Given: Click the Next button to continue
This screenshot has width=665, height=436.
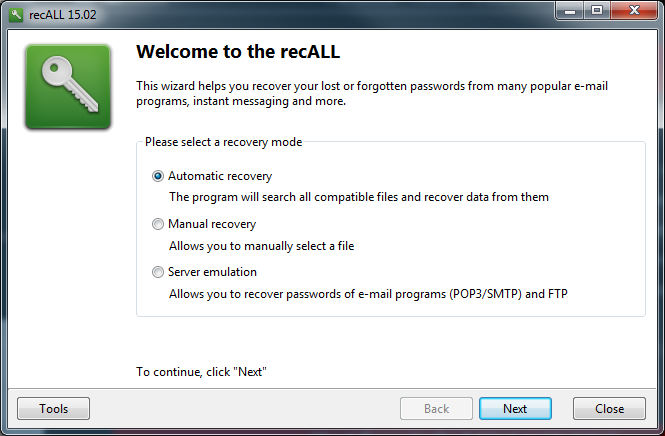Looking at the screenshot, I should click(515, 408).
